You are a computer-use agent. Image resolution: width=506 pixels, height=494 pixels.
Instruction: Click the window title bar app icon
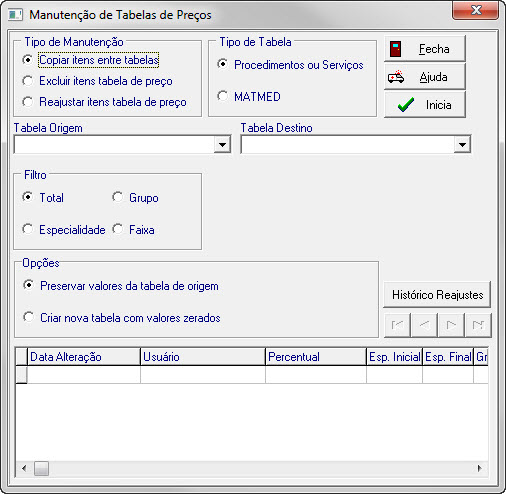coord(15,15)
